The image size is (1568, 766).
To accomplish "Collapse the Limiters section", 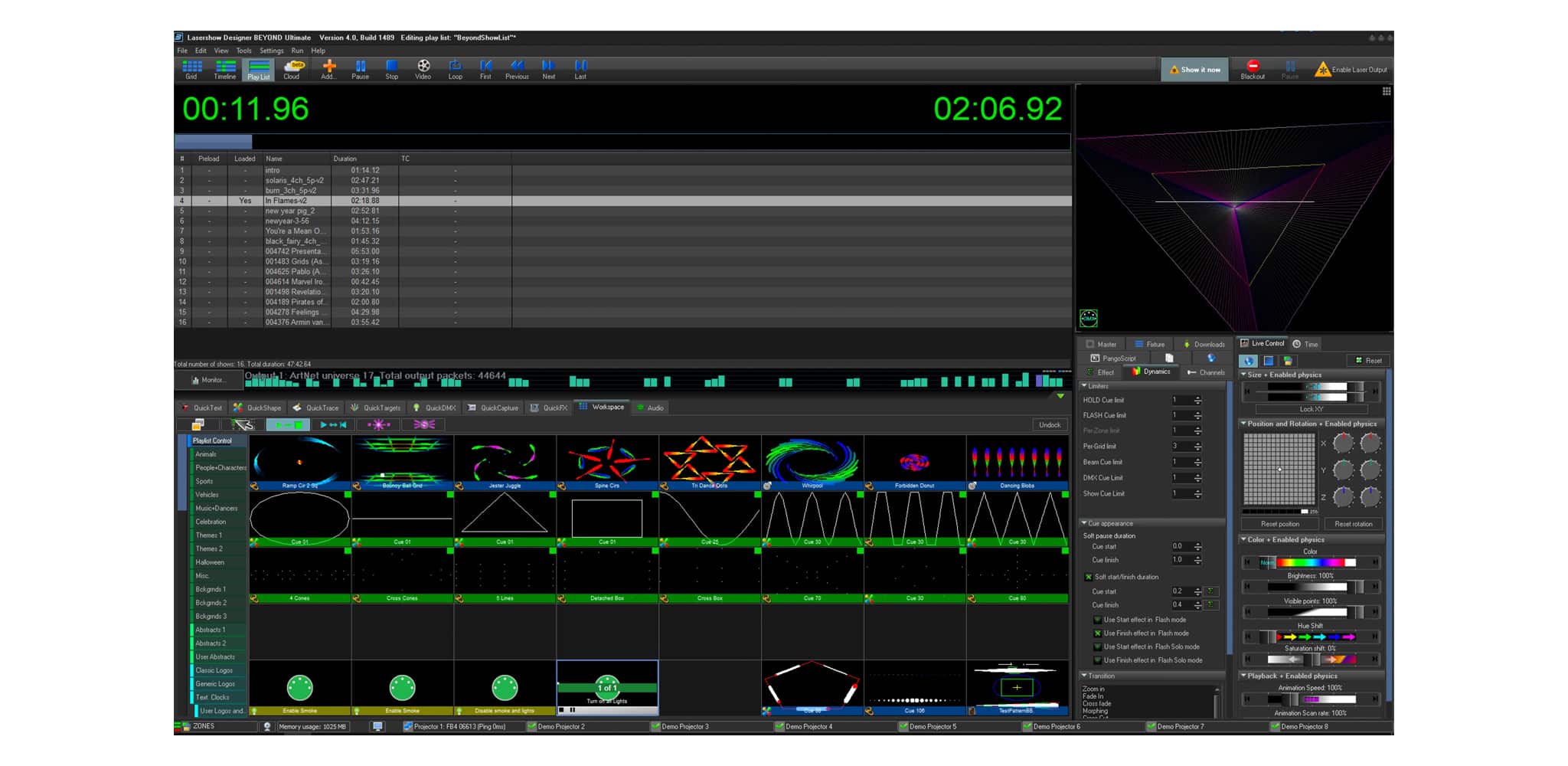I will (1084, 386).
